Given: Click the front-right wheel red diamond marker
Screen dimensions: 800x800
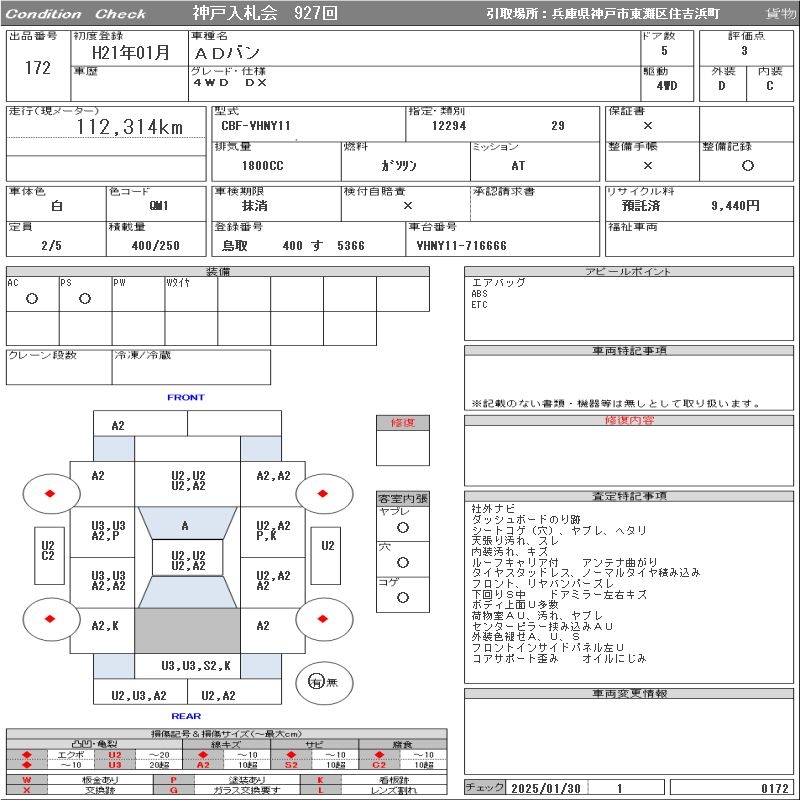Looking at the screenshot, I should [x=325, y=493].
